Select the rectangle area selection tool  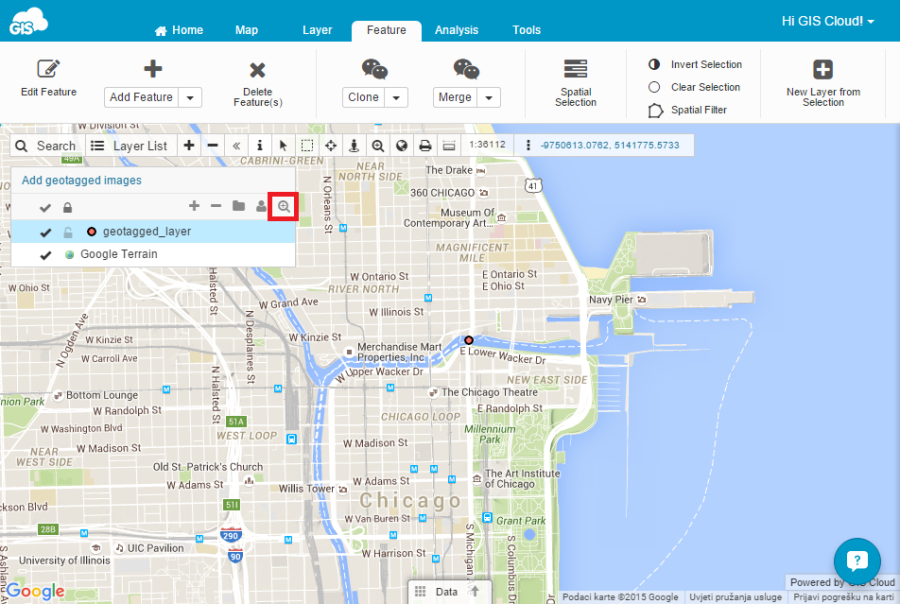click(307, 145)
